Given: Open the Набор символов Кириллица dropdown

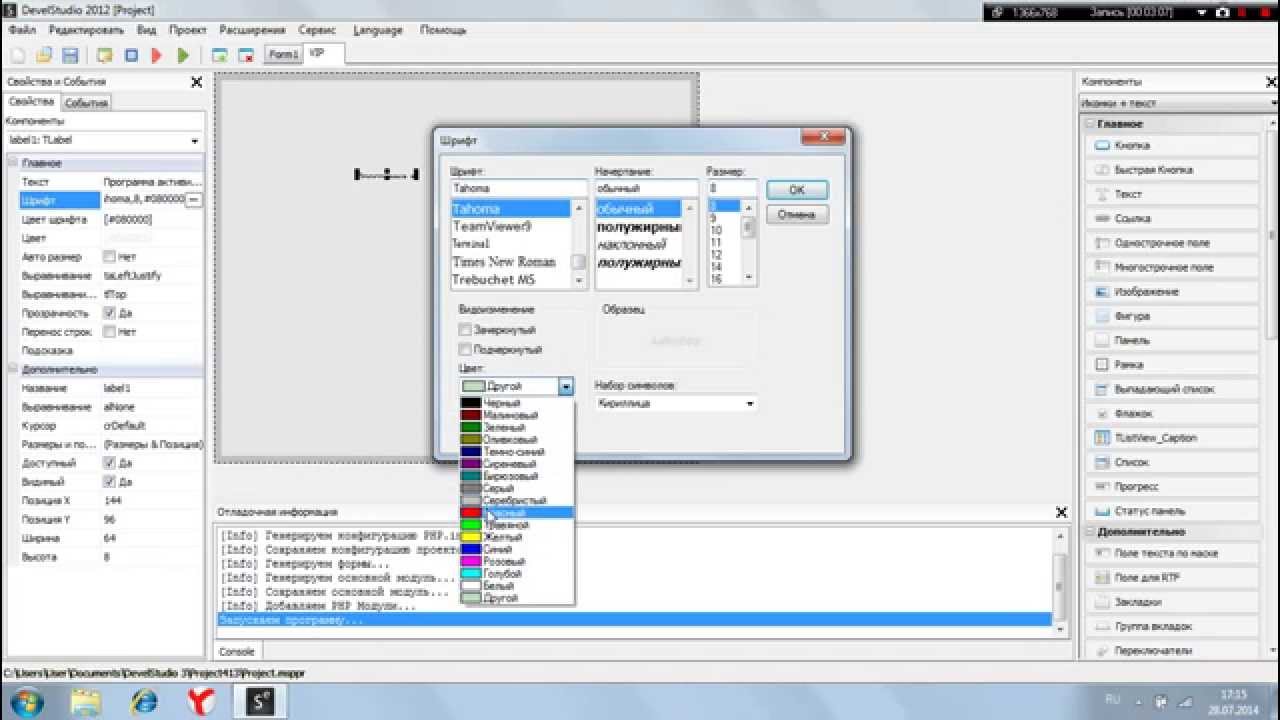Looking at the screenshot, I should pos(749,404).
